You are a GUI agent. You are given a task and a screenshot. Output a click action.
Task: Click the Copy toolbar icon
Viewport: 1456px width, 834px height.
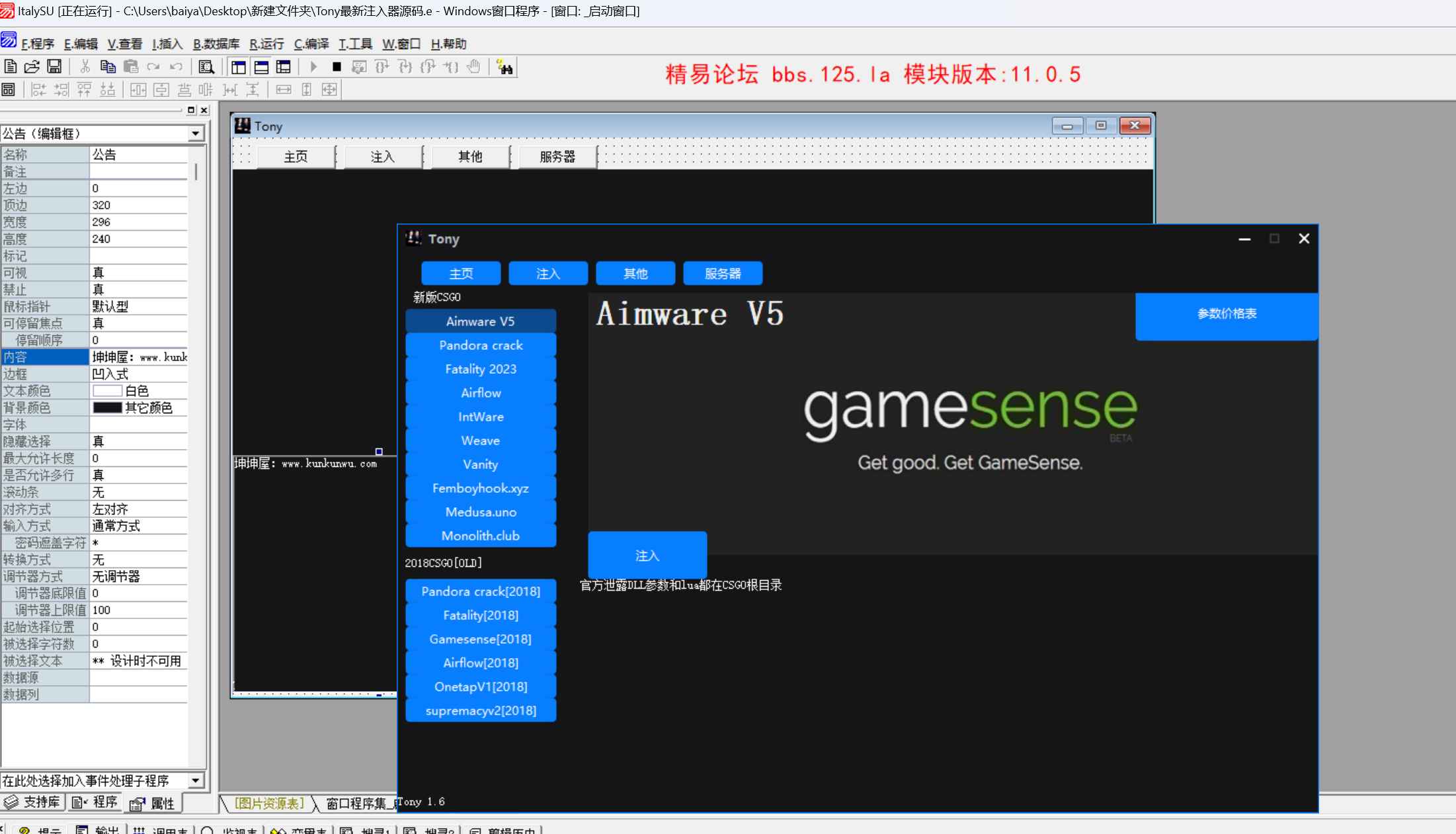tap(108, 67)
